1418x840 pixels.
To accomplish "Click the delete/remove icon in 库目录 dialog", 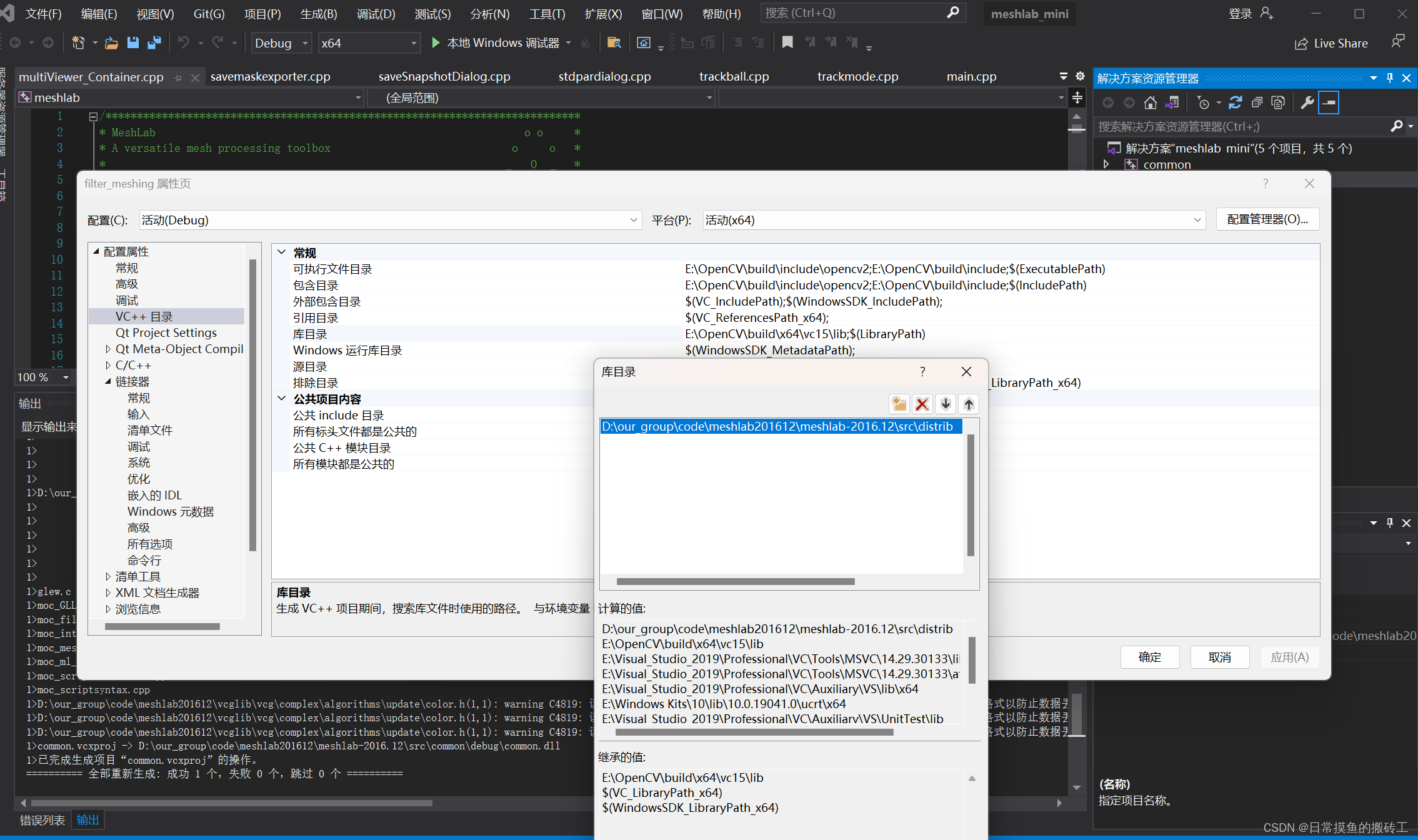I will coord(922,404).
